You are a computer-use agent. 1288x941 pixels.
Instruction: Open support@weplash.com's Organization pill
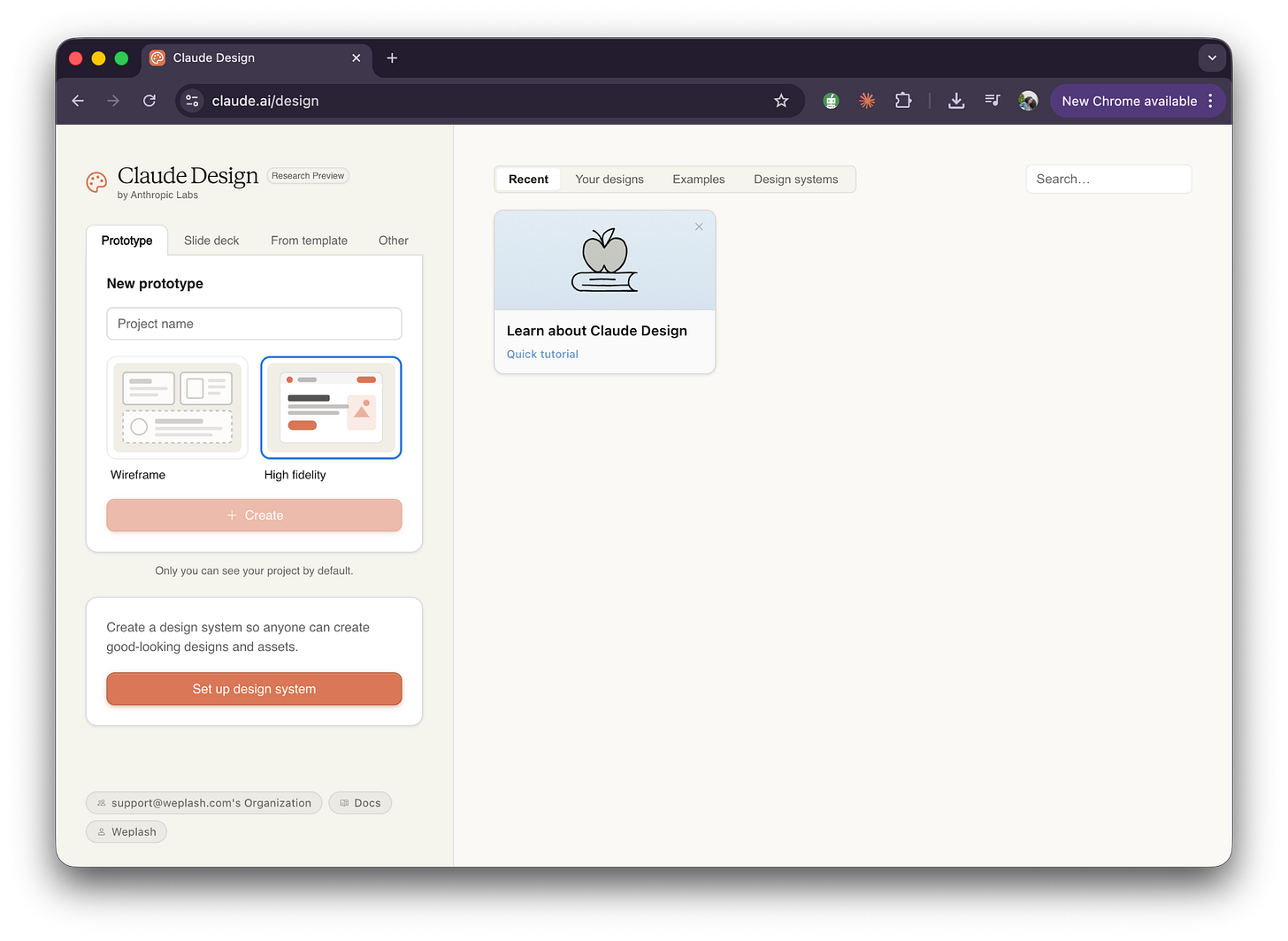click(204, 803)
